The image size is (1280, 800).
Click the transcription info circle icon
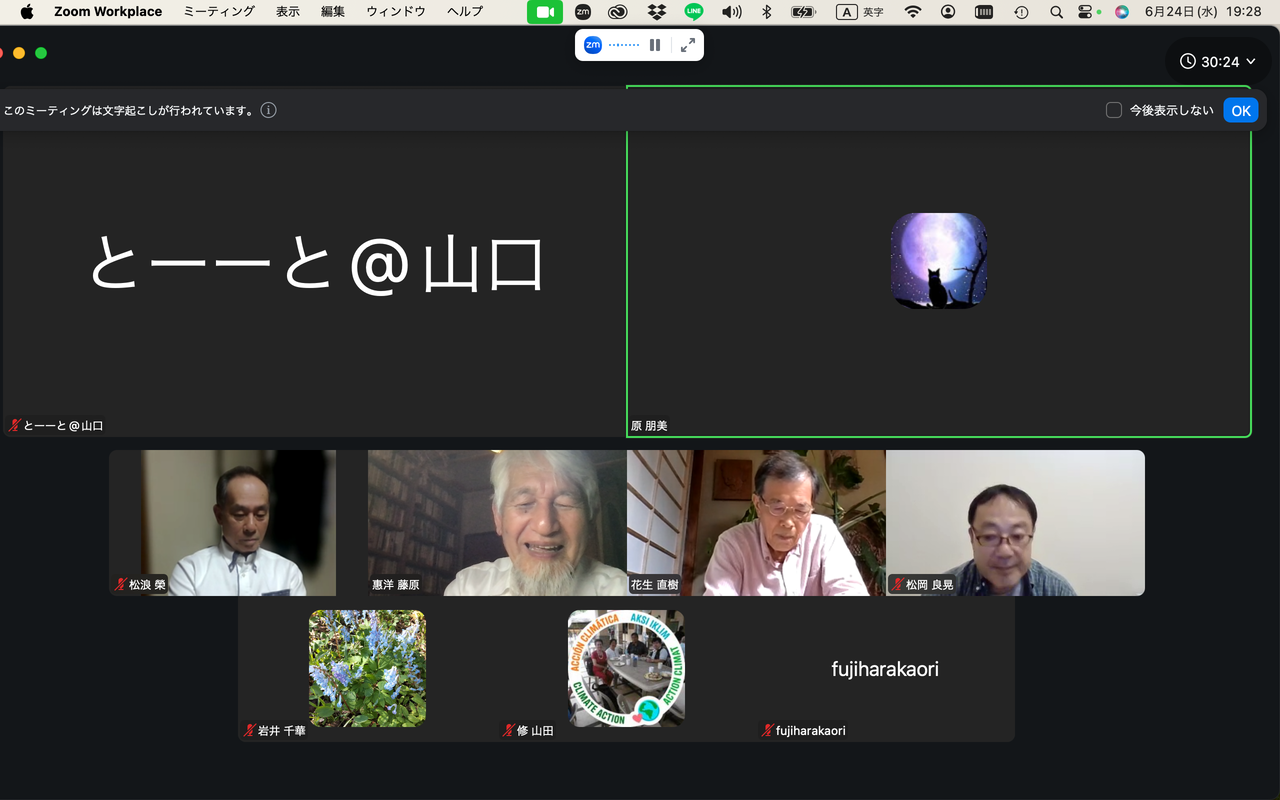point(268,110)
